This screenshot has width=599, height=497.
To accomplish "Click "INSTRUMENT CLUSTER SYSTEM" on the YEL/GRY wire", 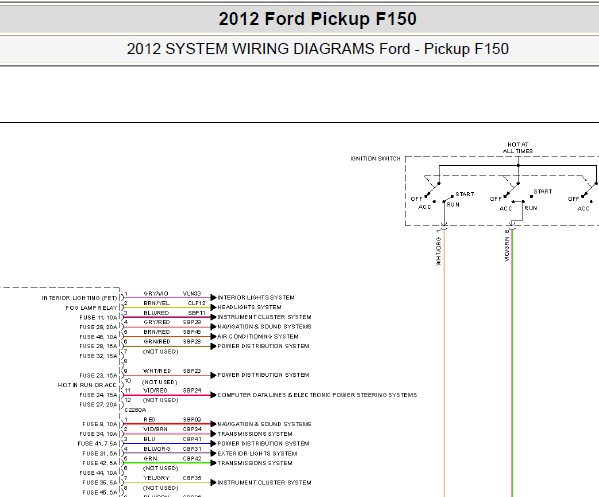I will click(x=264, y=482).
